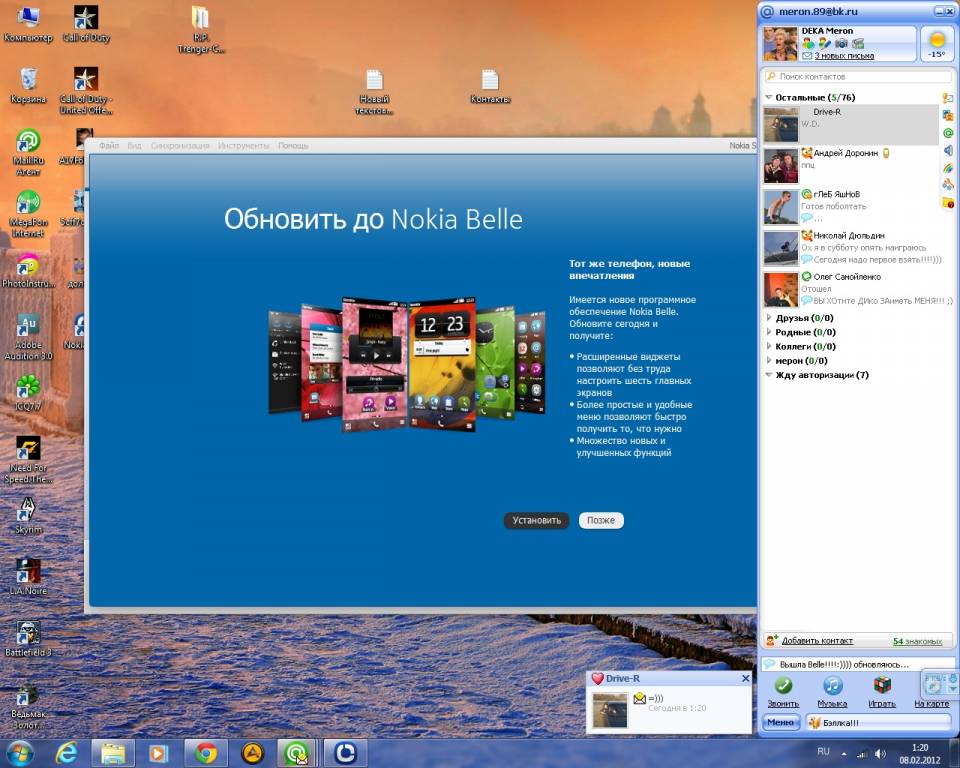Viewport: 960px width, 768px height.
Task: Open the Контакты text file on desktop
Action: (x=490, y=86)
